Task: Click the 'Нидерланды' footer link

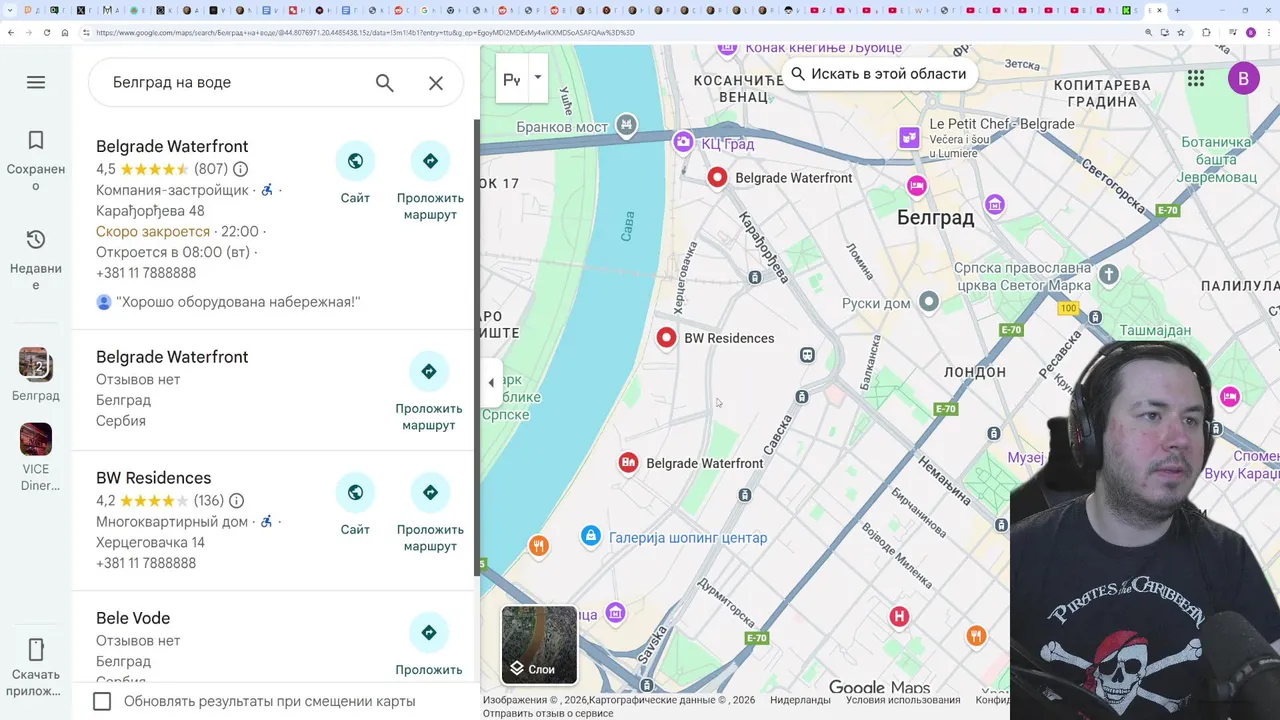Action: pyautogui.click(x=800, y=700)
